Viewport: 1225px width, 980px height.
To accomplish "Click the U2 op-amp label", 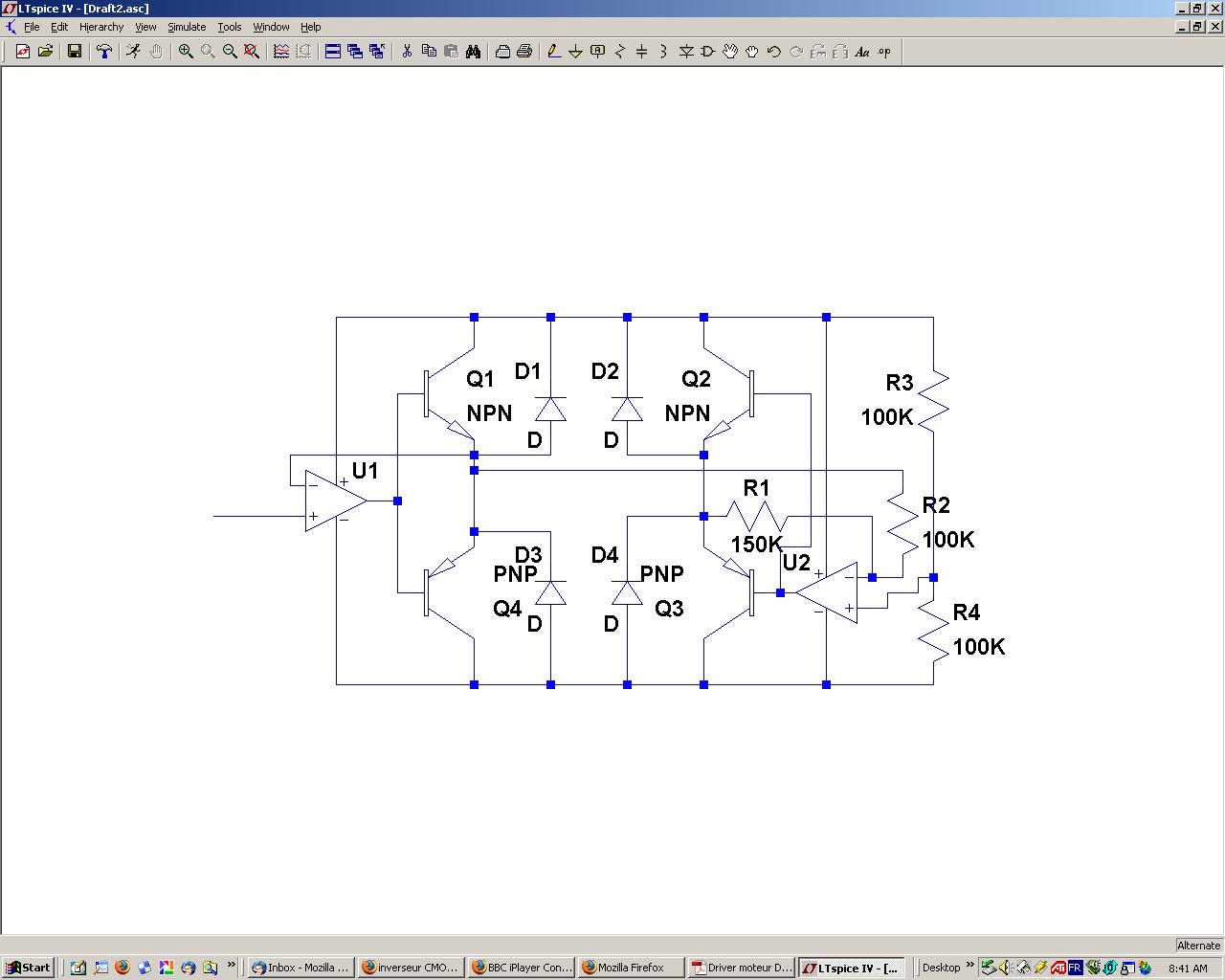I will (x=796, y=563).
